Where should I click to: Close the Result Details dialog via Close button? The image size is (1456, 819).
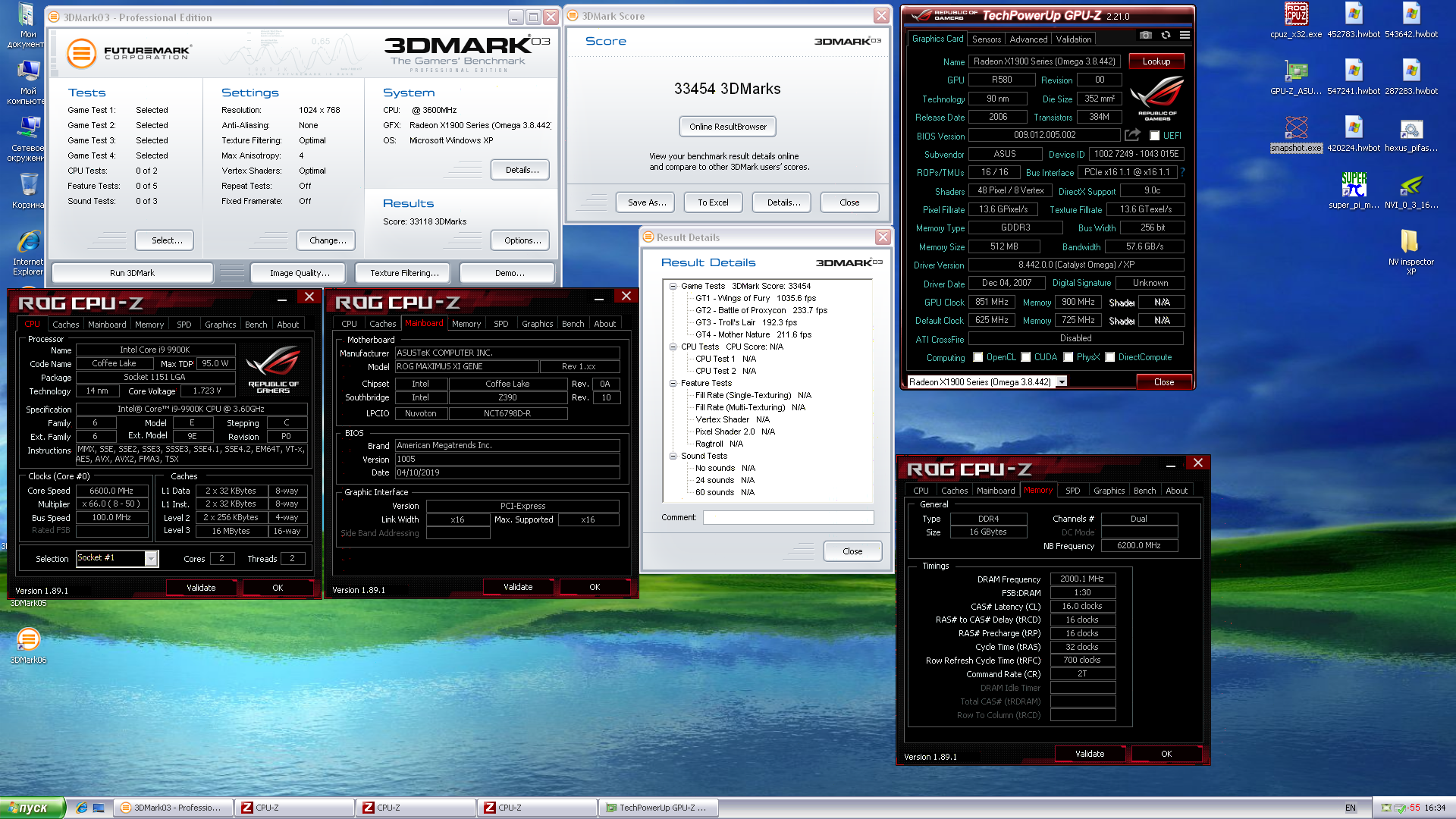852,551
